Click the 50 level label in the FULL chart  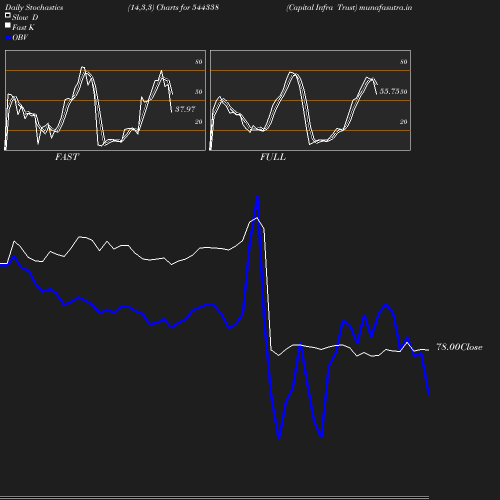404,92
